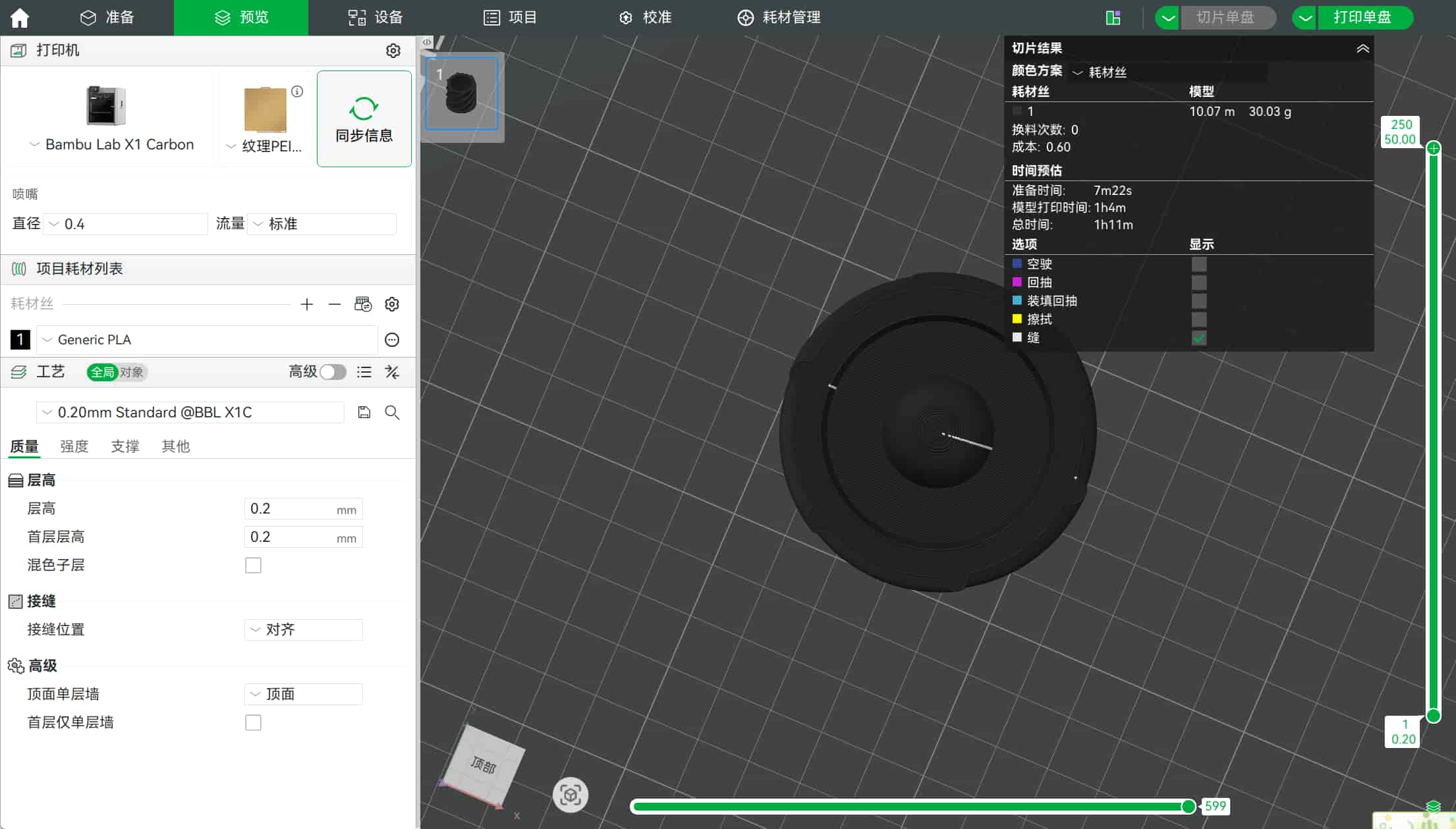Open the flow Standard dropdown
Viewport: 1456px width, 829px height.
(322, 224)
